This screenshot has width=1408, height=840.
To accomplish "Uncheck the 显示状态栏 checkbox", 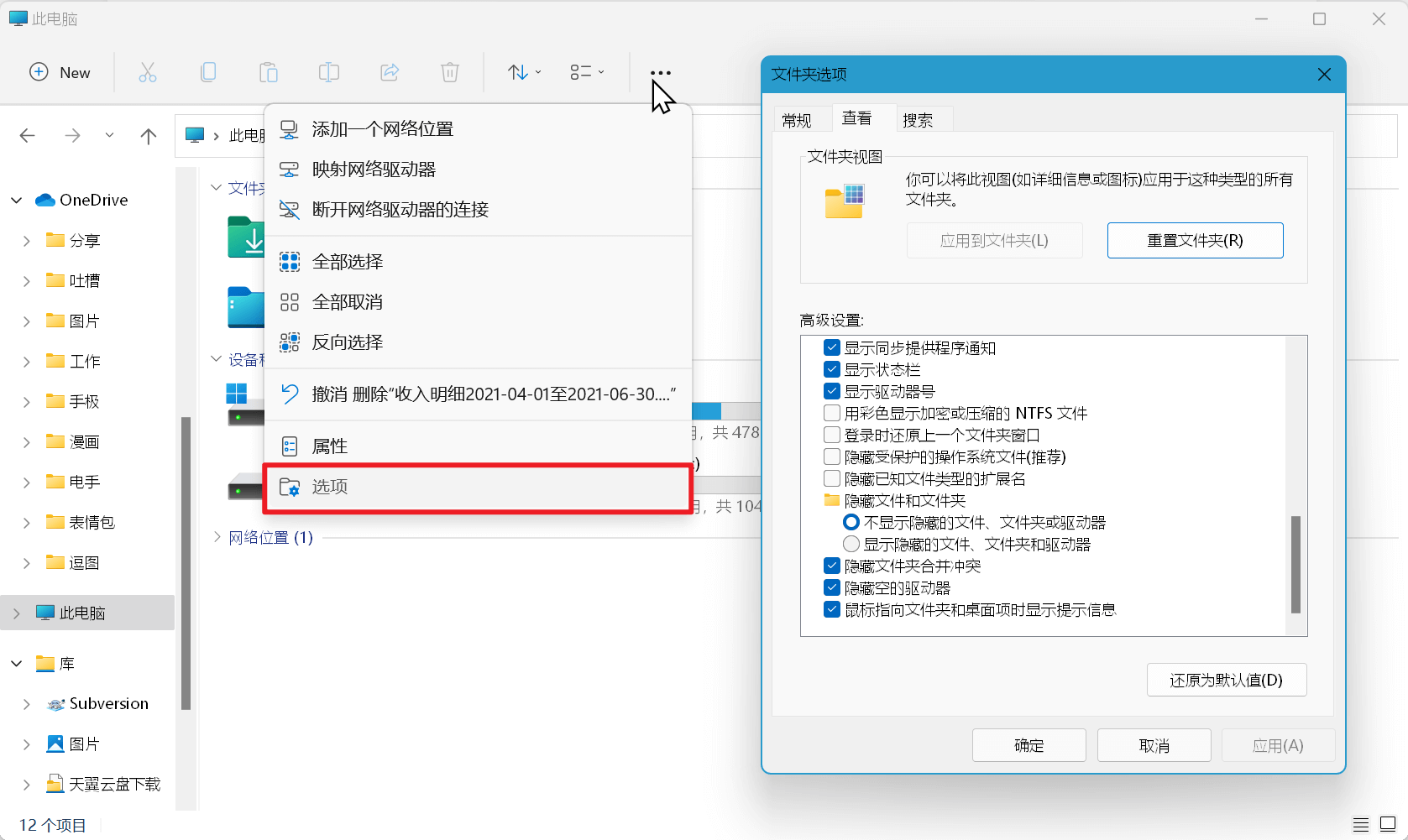I will click(832, 369).
